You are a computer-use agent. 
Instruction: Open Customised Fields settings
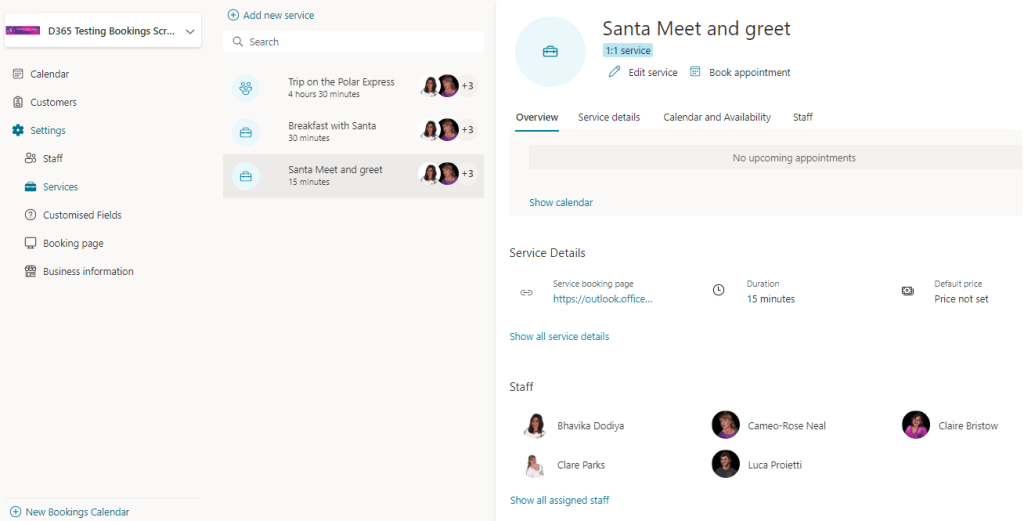click(82, 215)
